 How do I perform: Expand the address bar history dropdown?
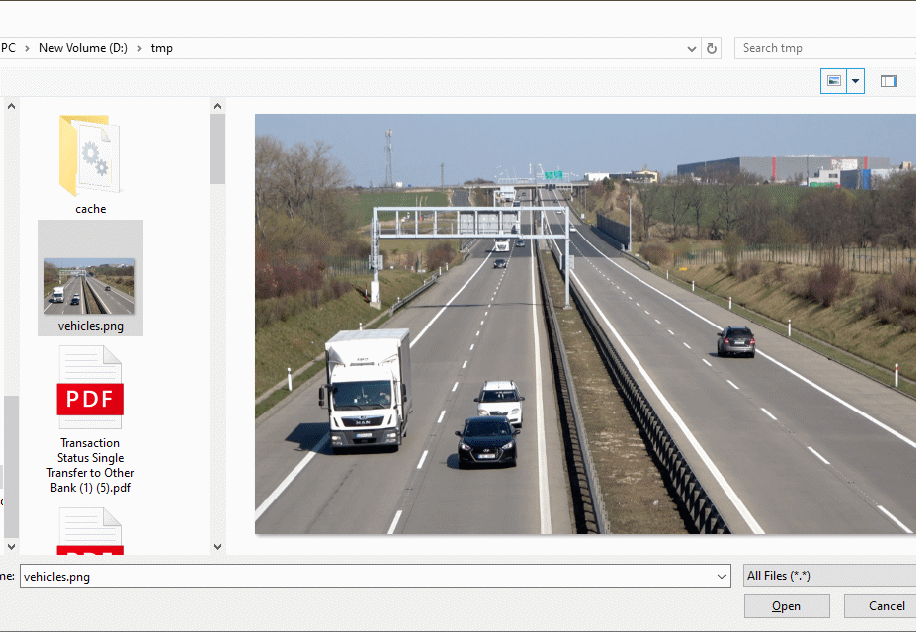coord(692,48)
